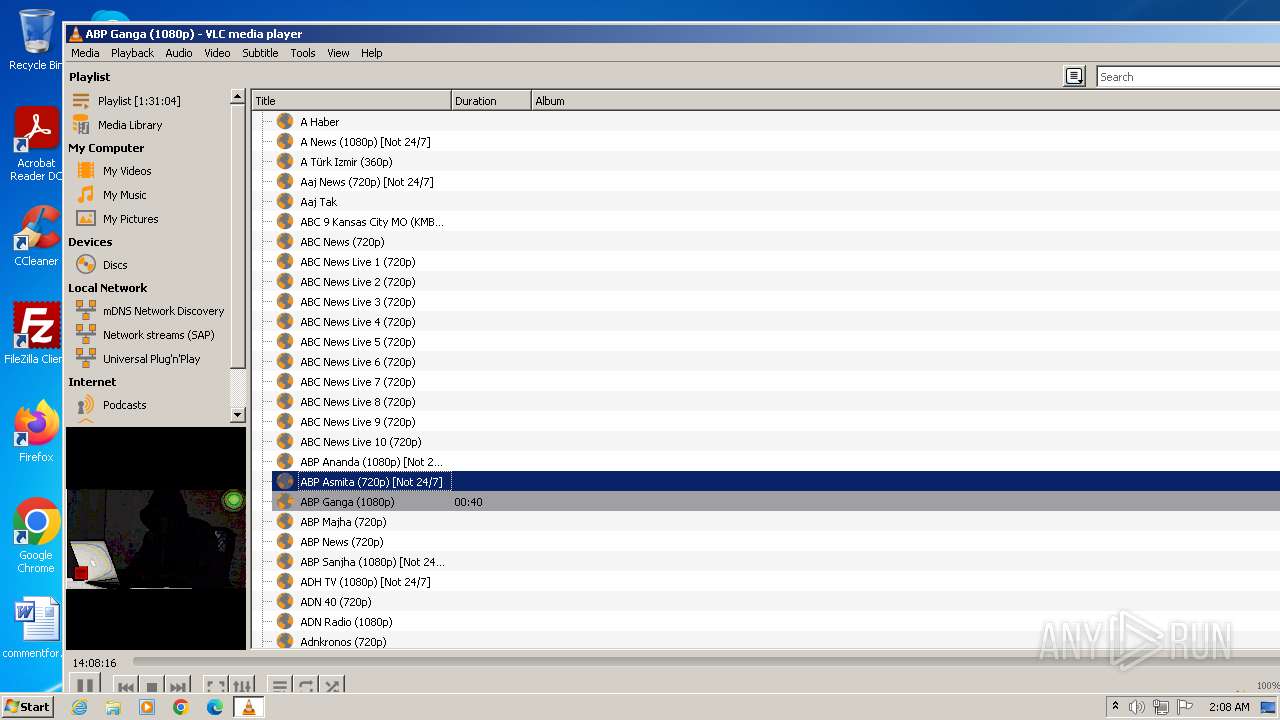This screenshot has width=1280, height=720.
Task: Select Network streams (SAP)
Action: pos(158,335)
